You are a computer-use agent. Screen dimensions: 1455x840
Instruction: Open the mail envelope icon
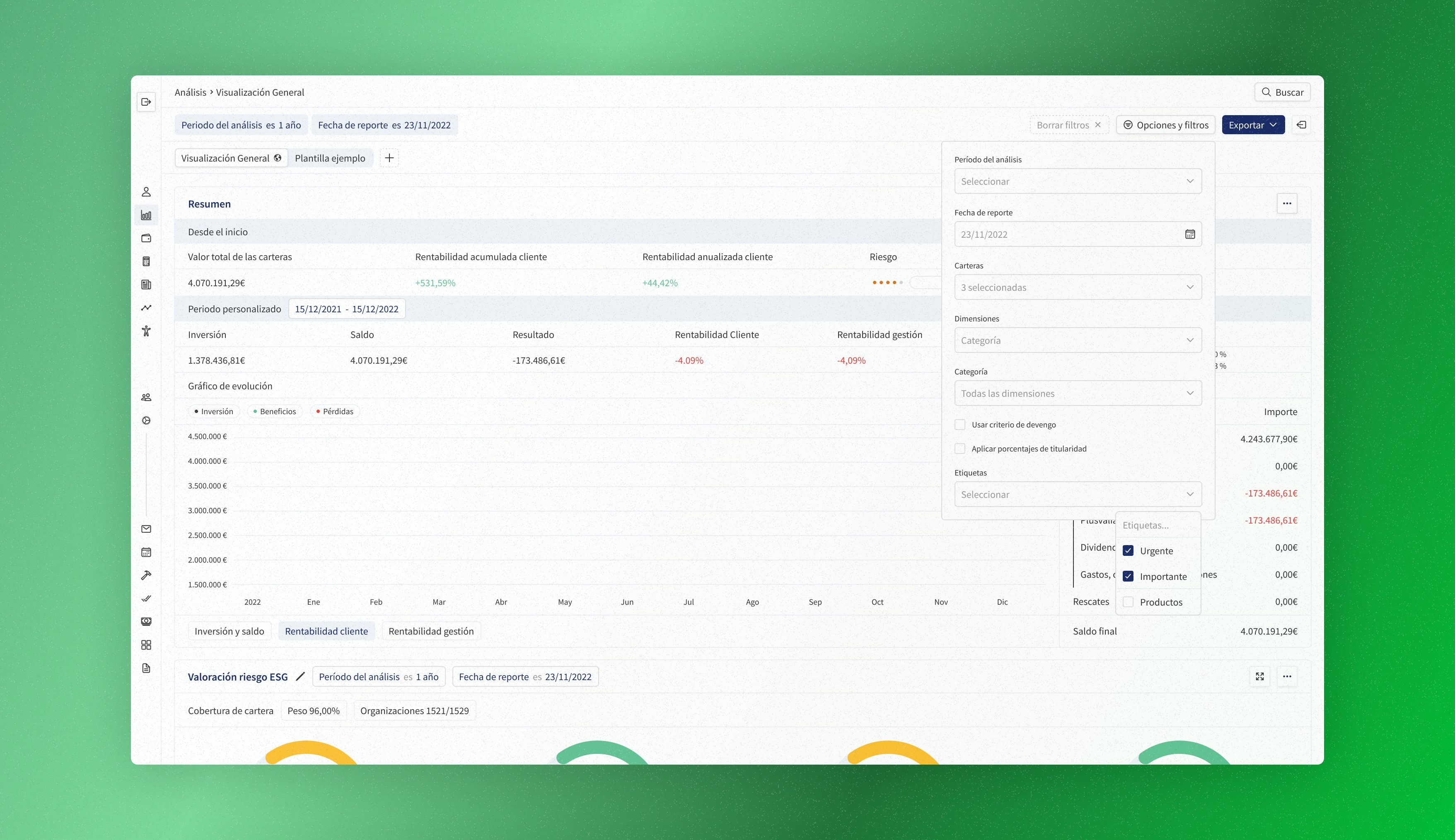(146, 529)
